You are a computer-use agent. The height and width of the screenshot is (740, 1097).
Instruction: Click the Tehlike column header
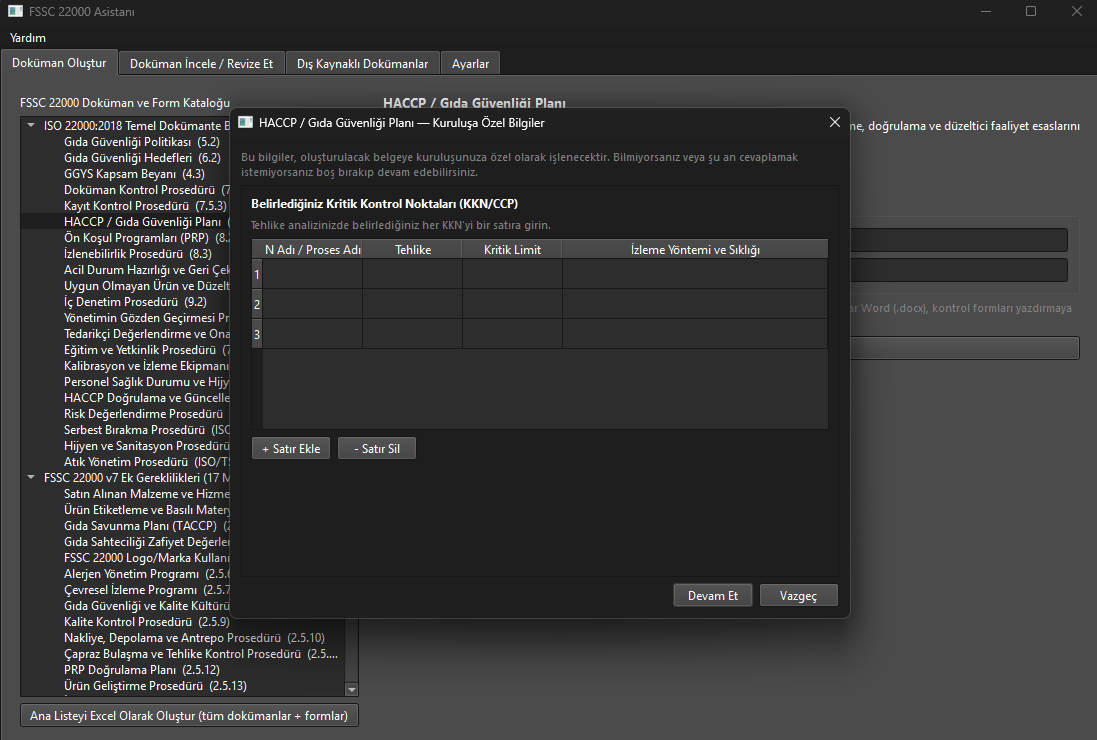click(413, 250)
